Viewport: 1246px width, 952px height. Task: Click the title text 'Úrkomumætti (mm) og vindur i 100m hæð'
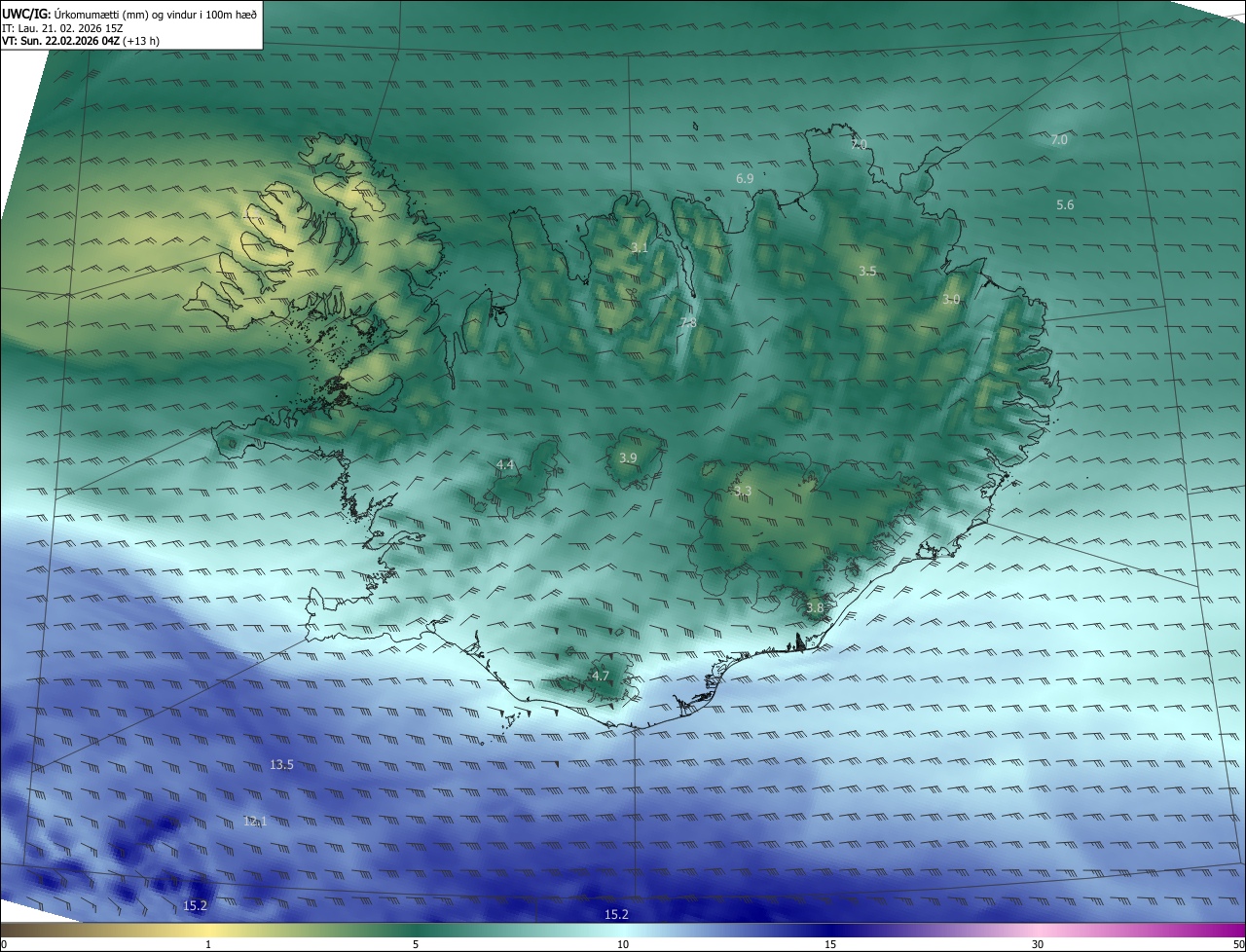pos(156,15)
